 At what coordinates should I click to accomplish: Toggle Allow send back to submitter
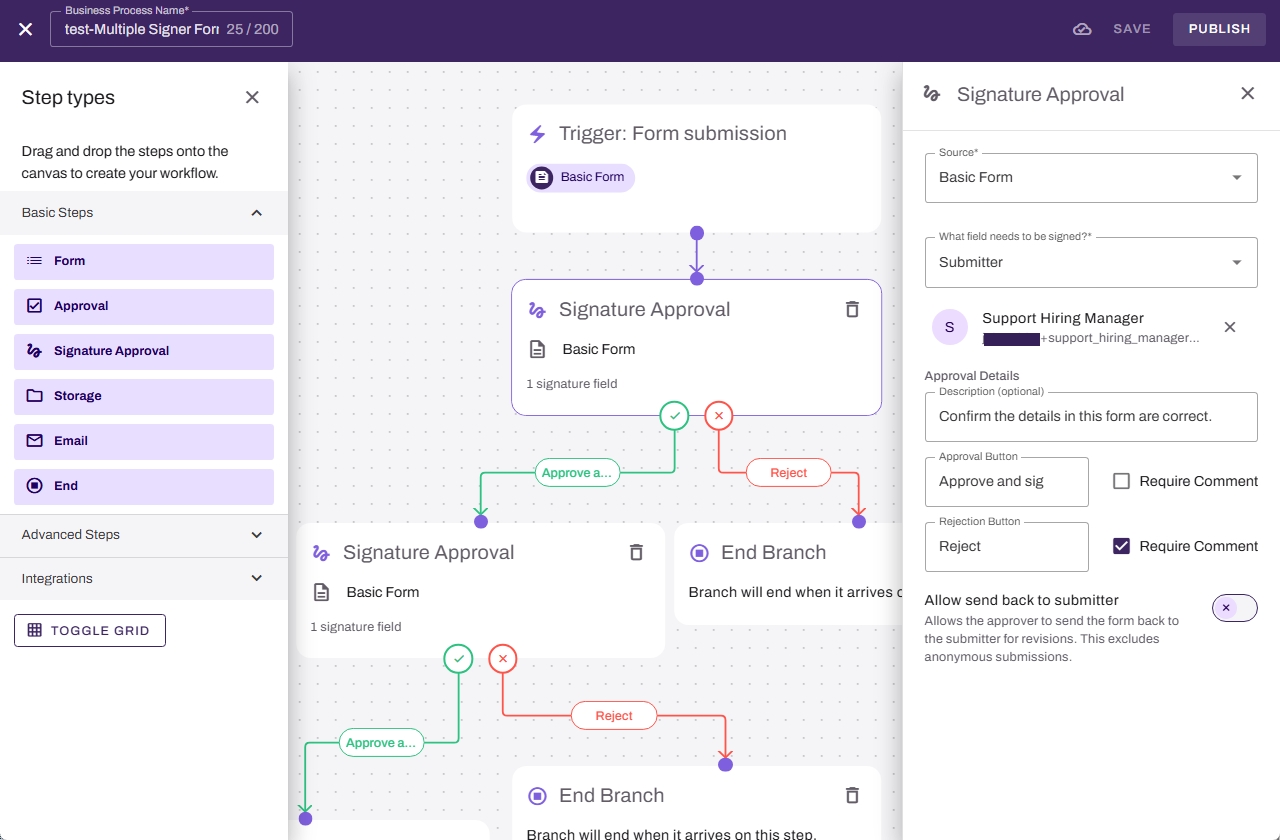pos(1234,608)
